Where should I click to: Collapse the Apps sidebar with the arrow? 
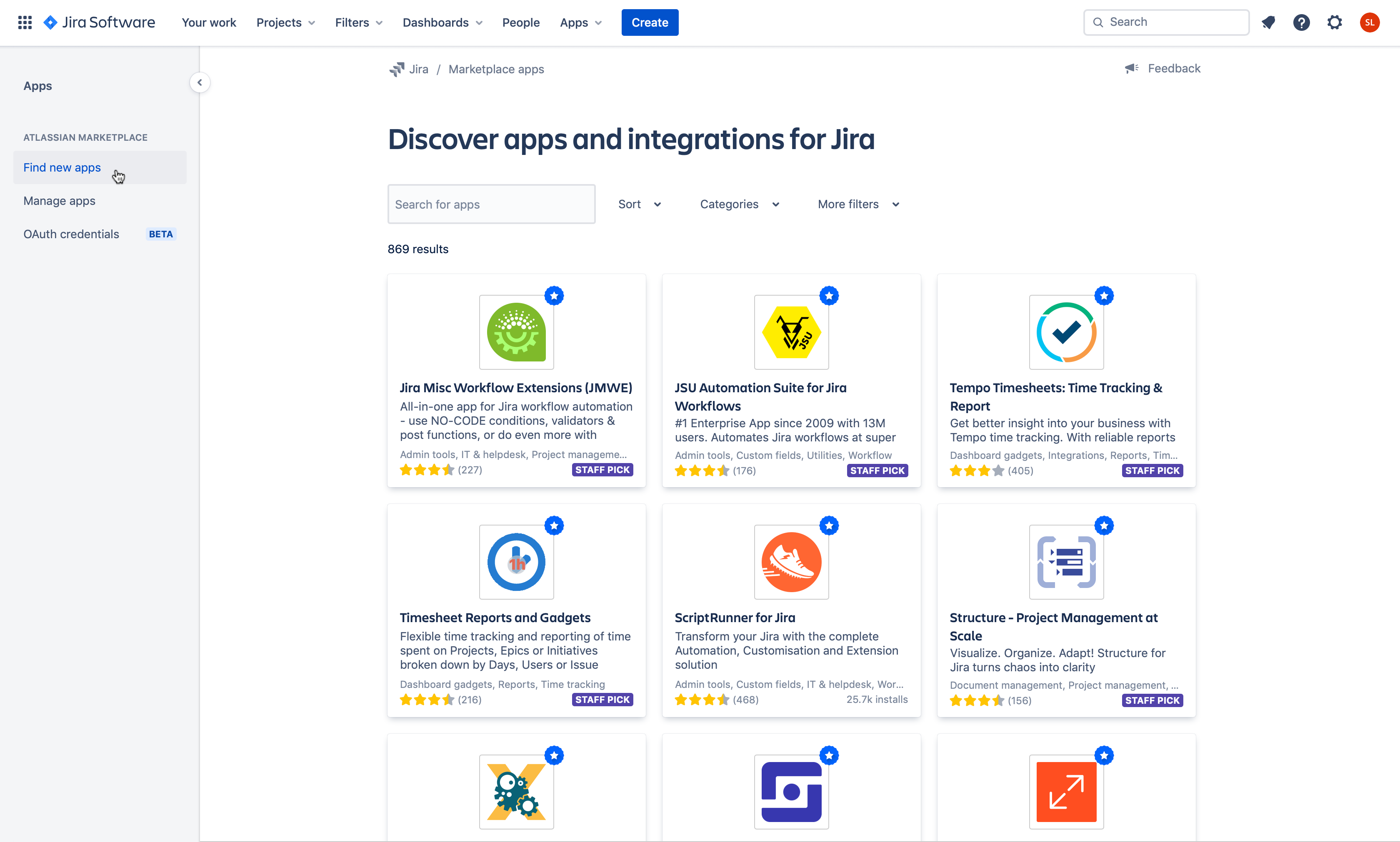pos(199,83)
